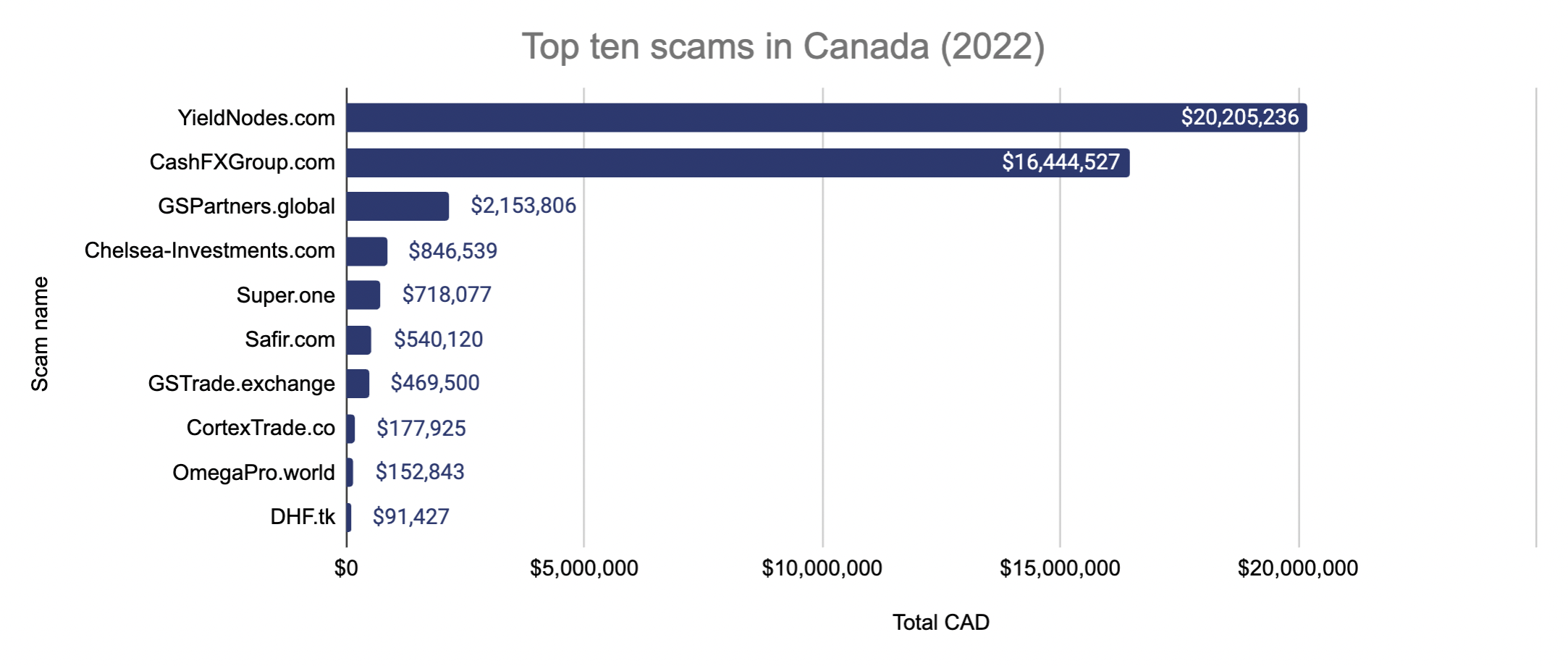Click the GSPartners.global bar

pyautogui.click(x=397, y=206)
